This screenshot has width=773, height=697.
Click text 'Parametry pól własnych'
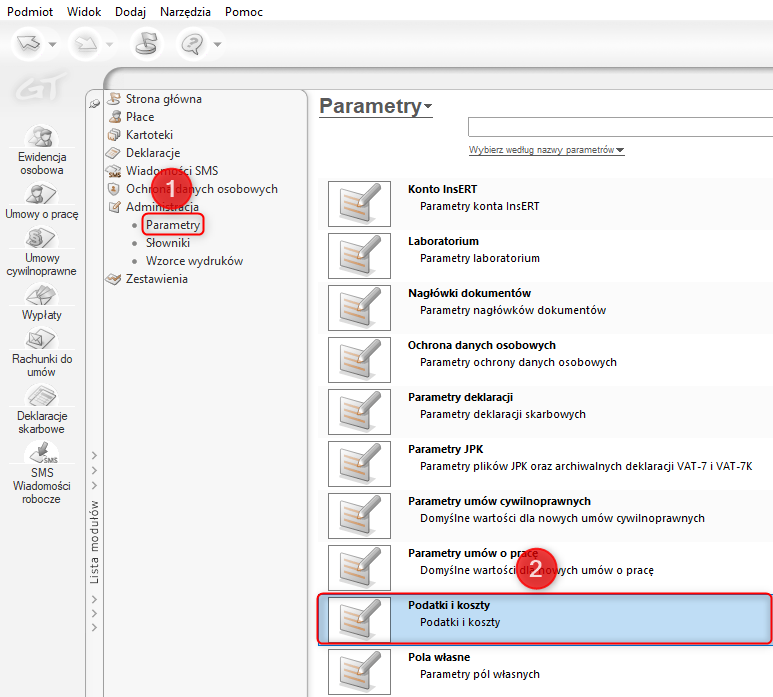[480, 674]
